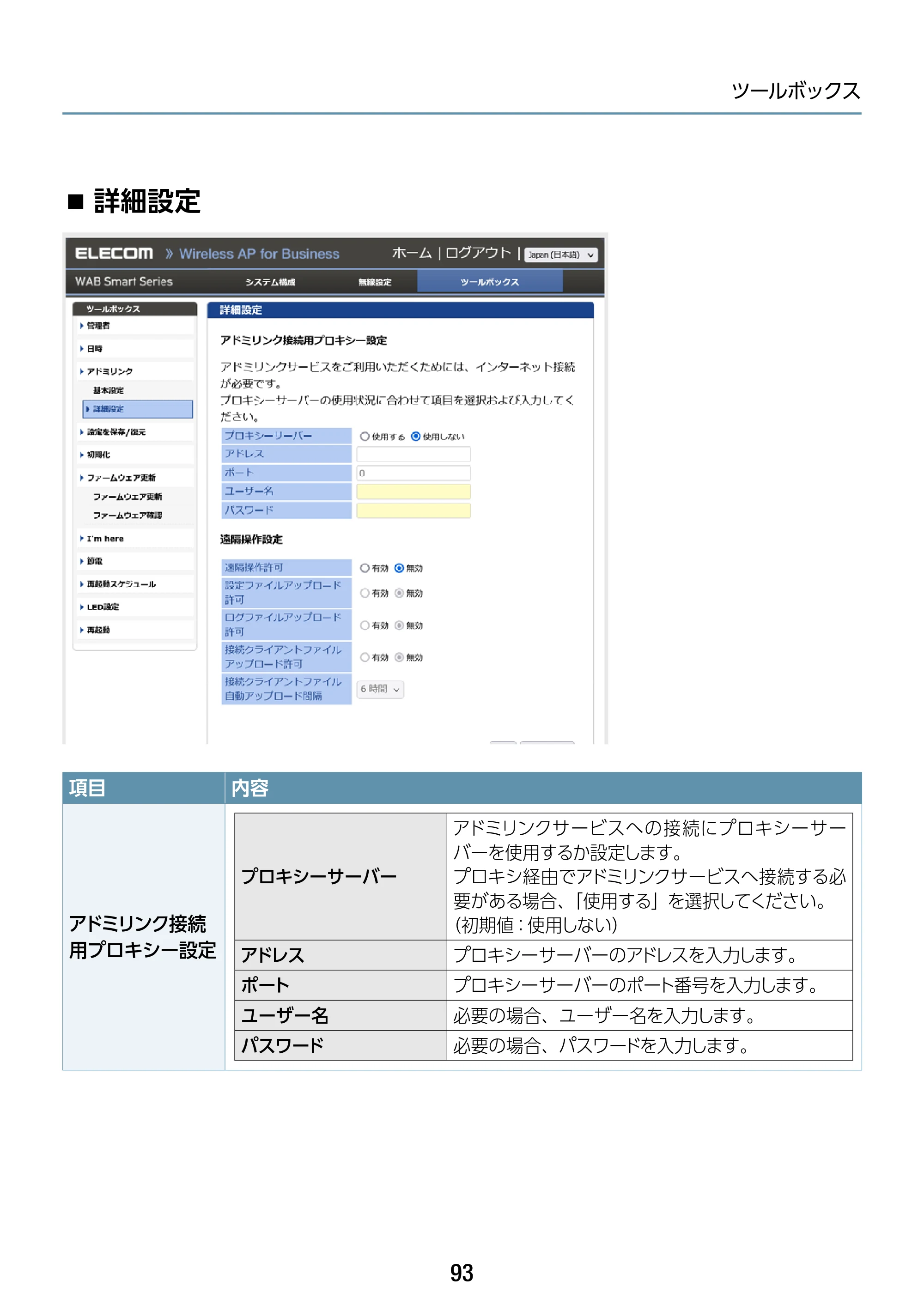Select the 使用しない proxy server radio button

point(416,436)
